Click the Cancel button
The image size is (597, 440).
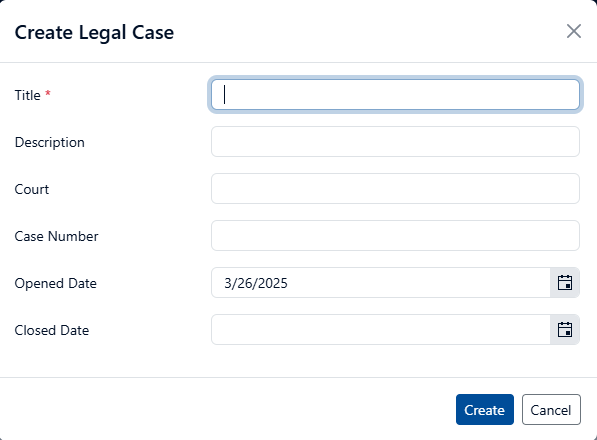click(551, 410)
